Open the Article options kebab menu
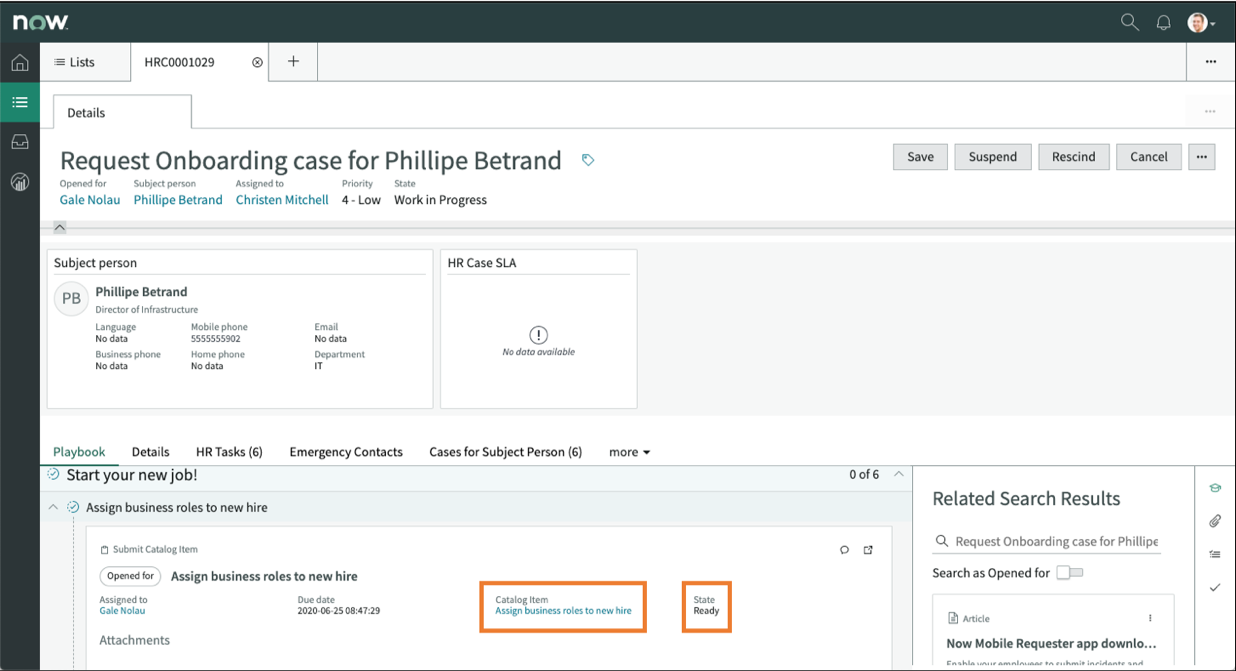1236x671 pixels. click(x=1150, y=618)
